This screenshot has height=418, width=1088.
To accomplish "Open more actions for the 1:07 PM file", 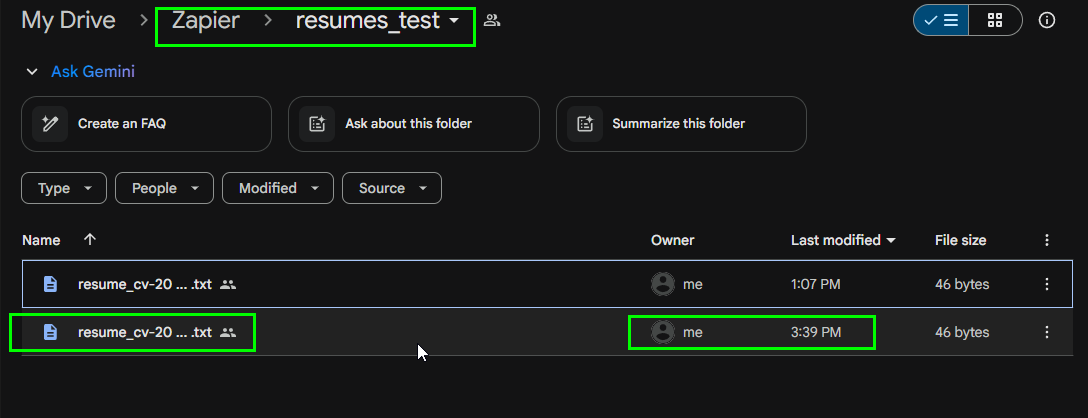I will click(1046, 284).
